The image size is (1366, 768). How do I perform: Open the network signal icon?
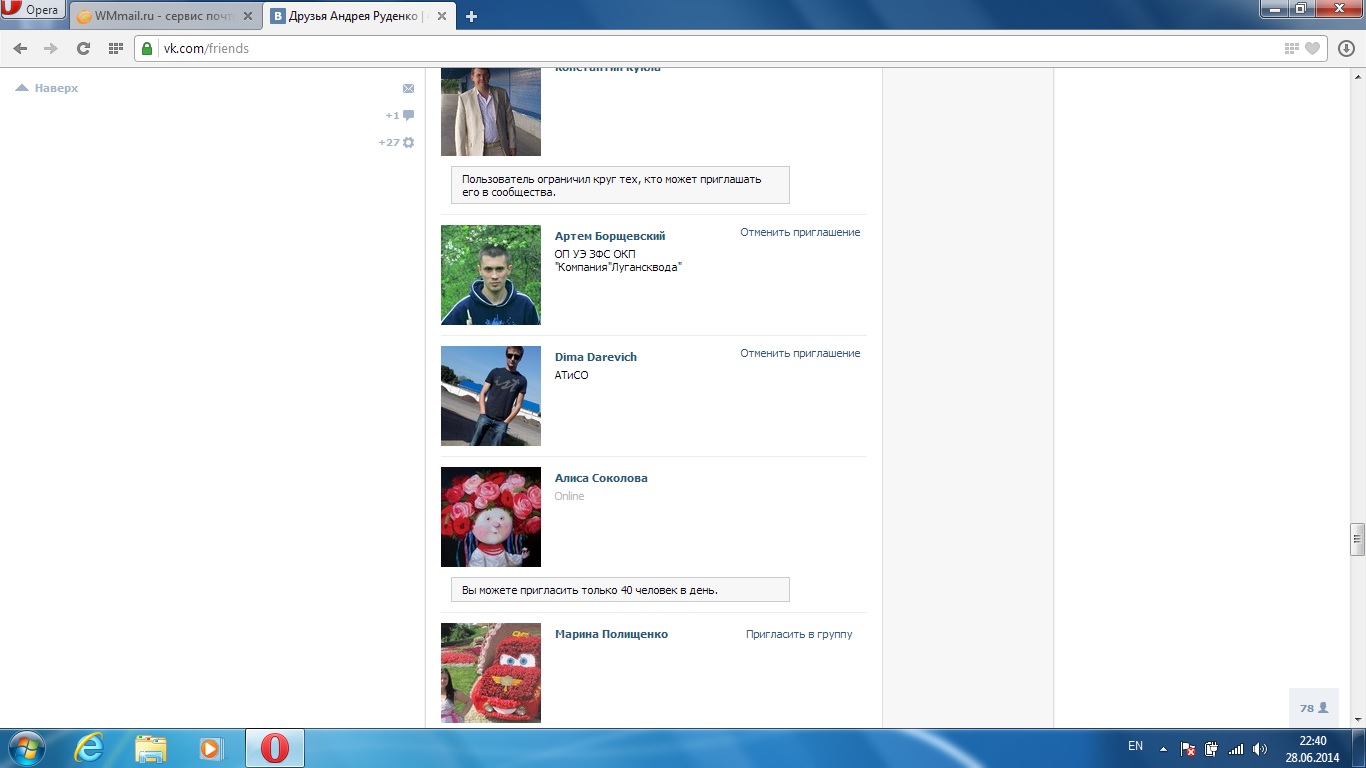click(1236, 748)
